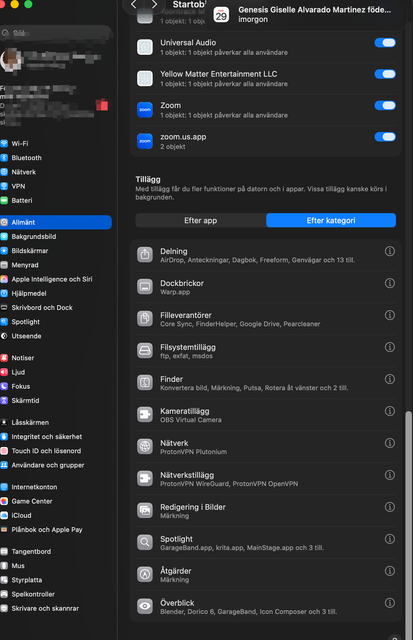Switch to Efter app tab
This screenshot has width=413, height=640.
(x=200, y=220)
